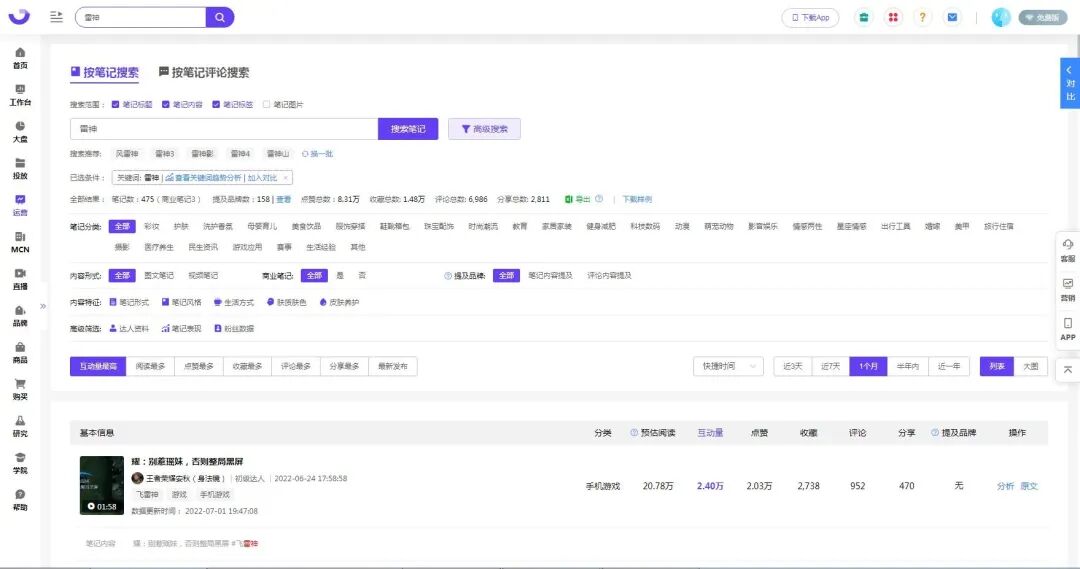The image size is (1080, 569).
Task: Open the mail messages icon in header
Action: click(952, 17)
